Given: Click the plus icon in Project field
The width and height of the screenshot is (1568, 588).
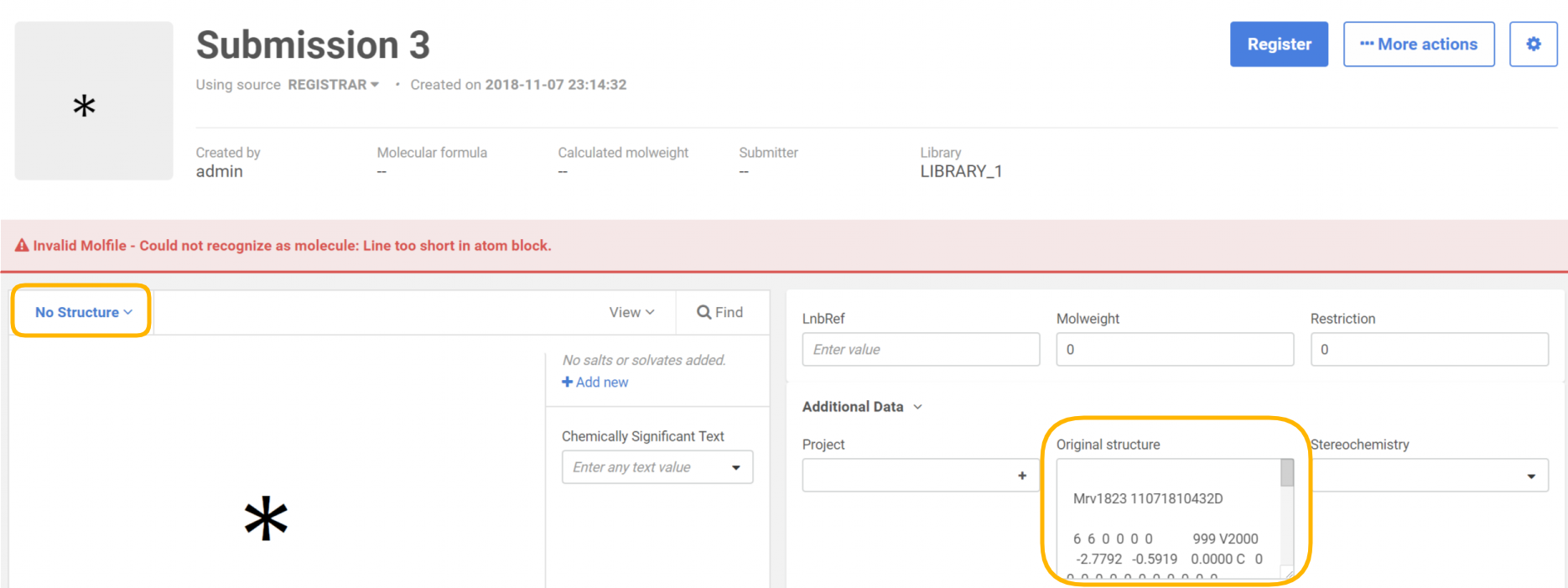Looking at the screenshot, I should 1021,476.
